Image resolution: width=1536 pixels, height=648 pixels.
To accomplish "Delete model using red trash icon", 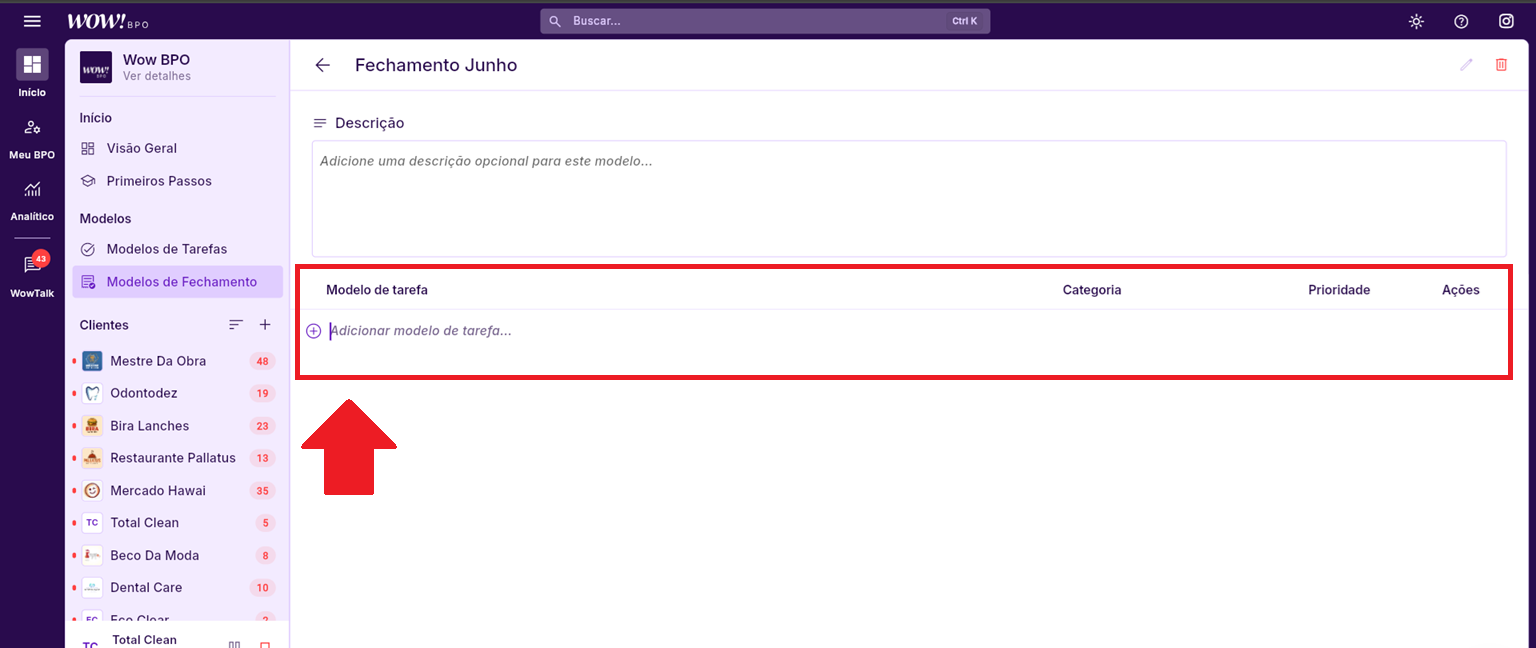I will pyautogui.click(x=1501, y=65).
